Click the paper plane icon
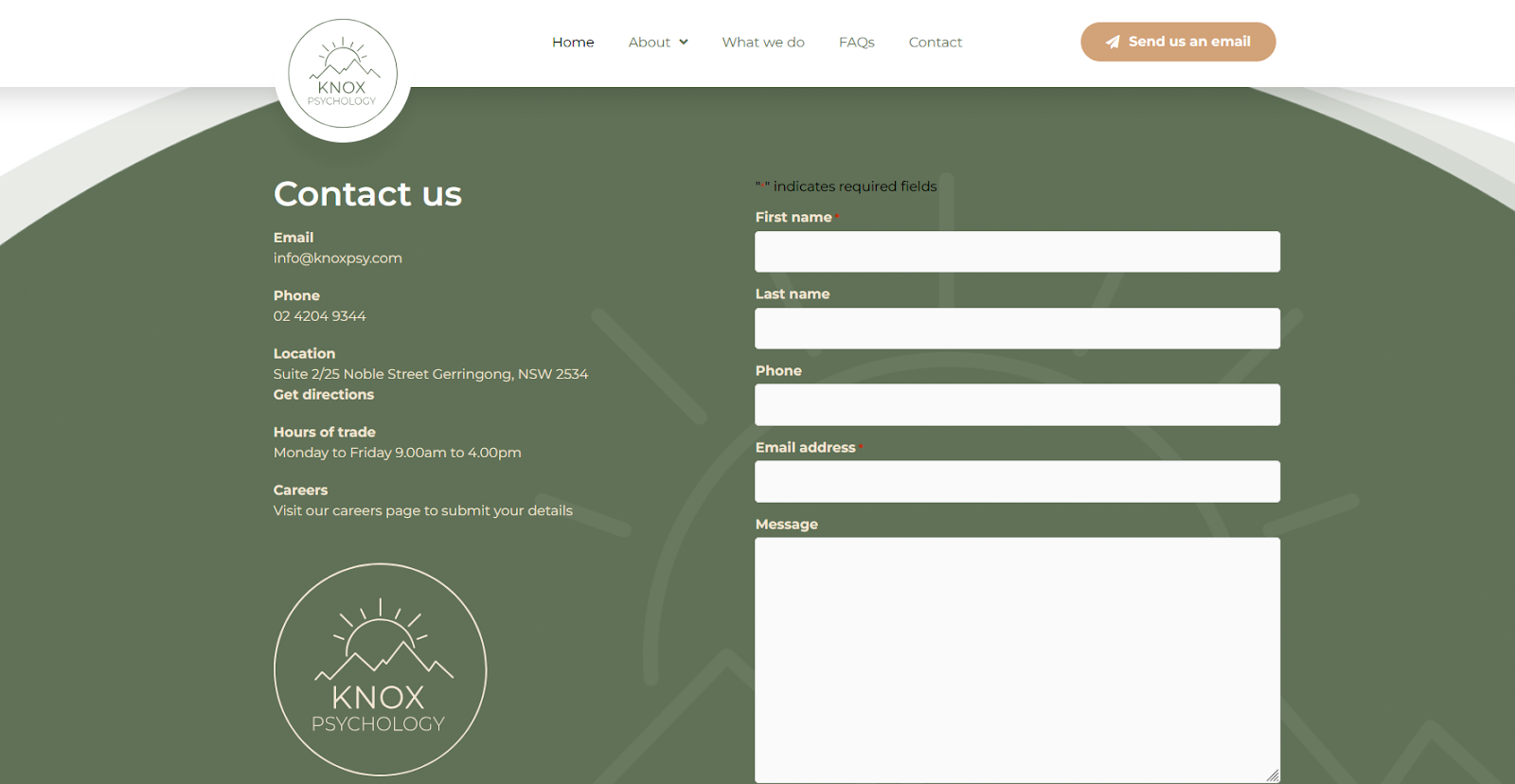 point(1113,42)
